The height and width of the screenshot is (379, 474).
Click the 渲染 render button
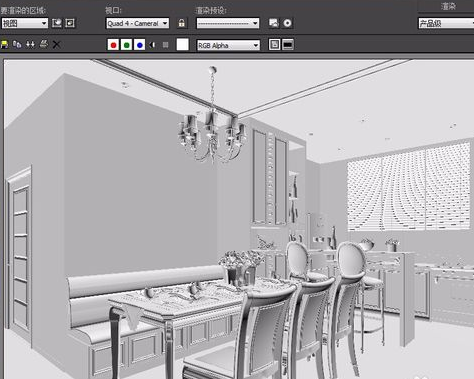[x=447, y=6]
